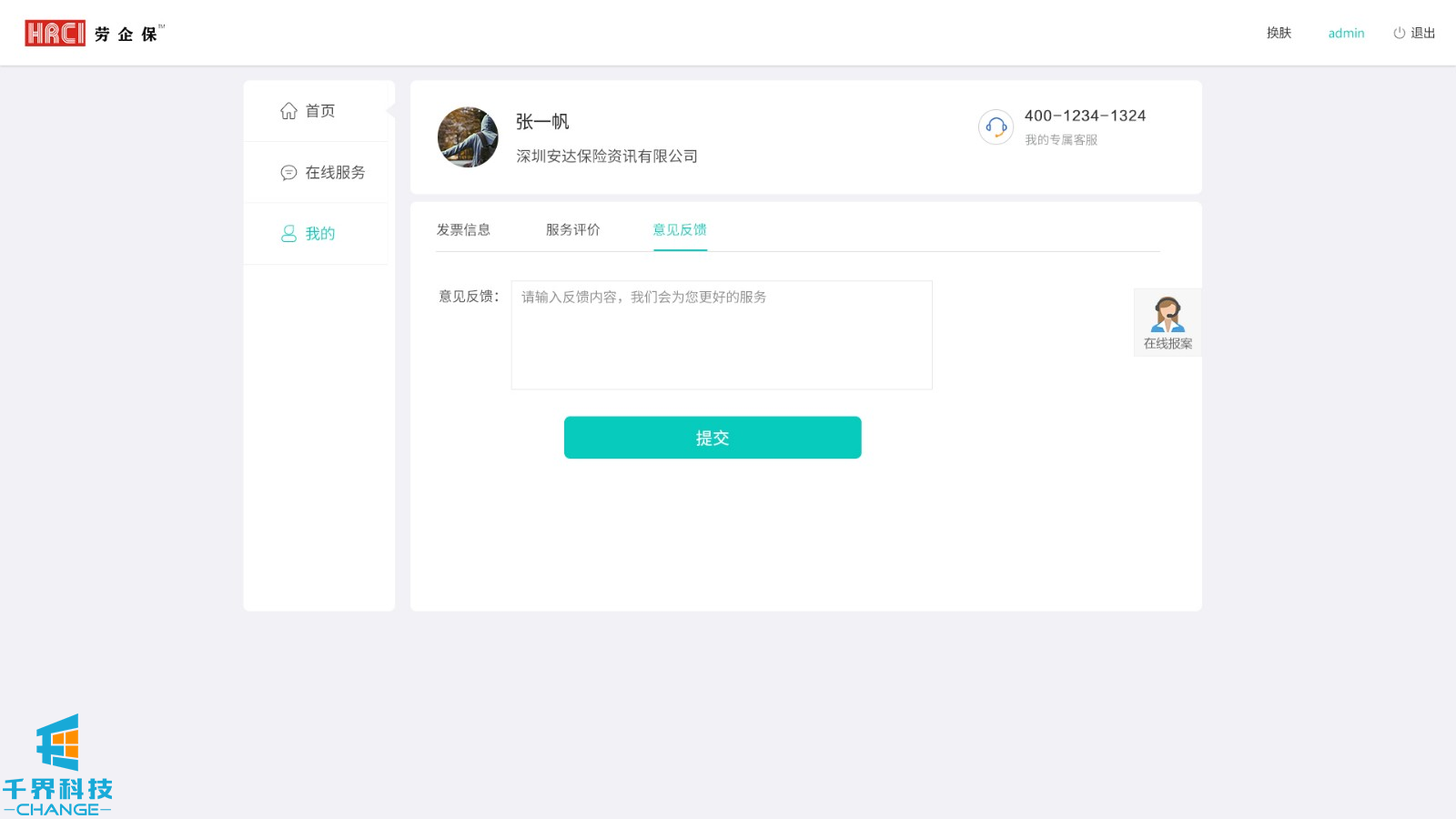
Task: Click the 千界科技 CHANGE watermark logo
Action: pos(57,766)
